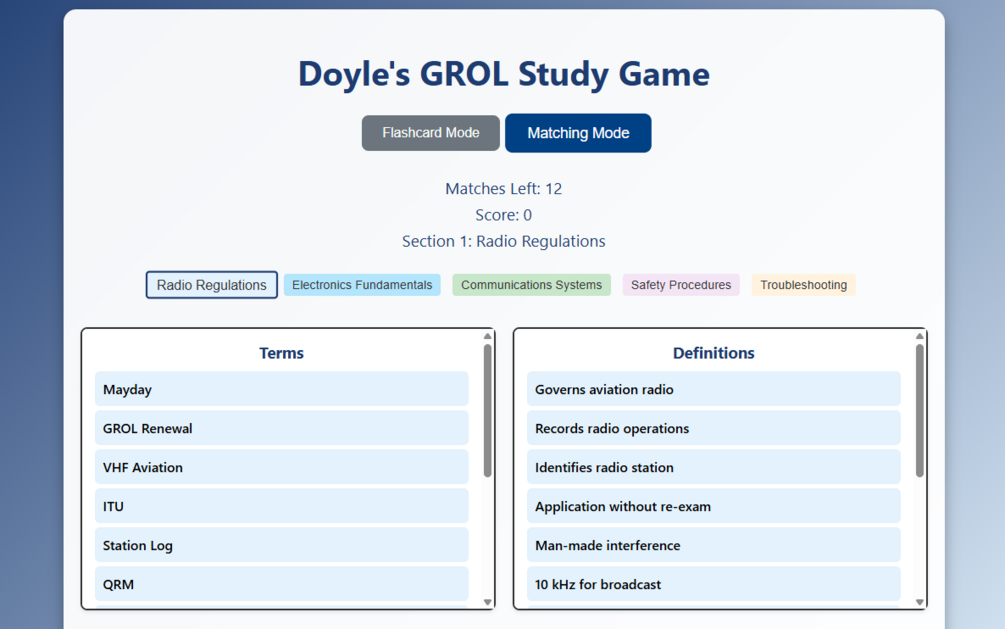Viewport: 1005px width, 629px height.
Task: Click the 'Doyle's GROL Study Game' title
Action: (x=504, y=74)
